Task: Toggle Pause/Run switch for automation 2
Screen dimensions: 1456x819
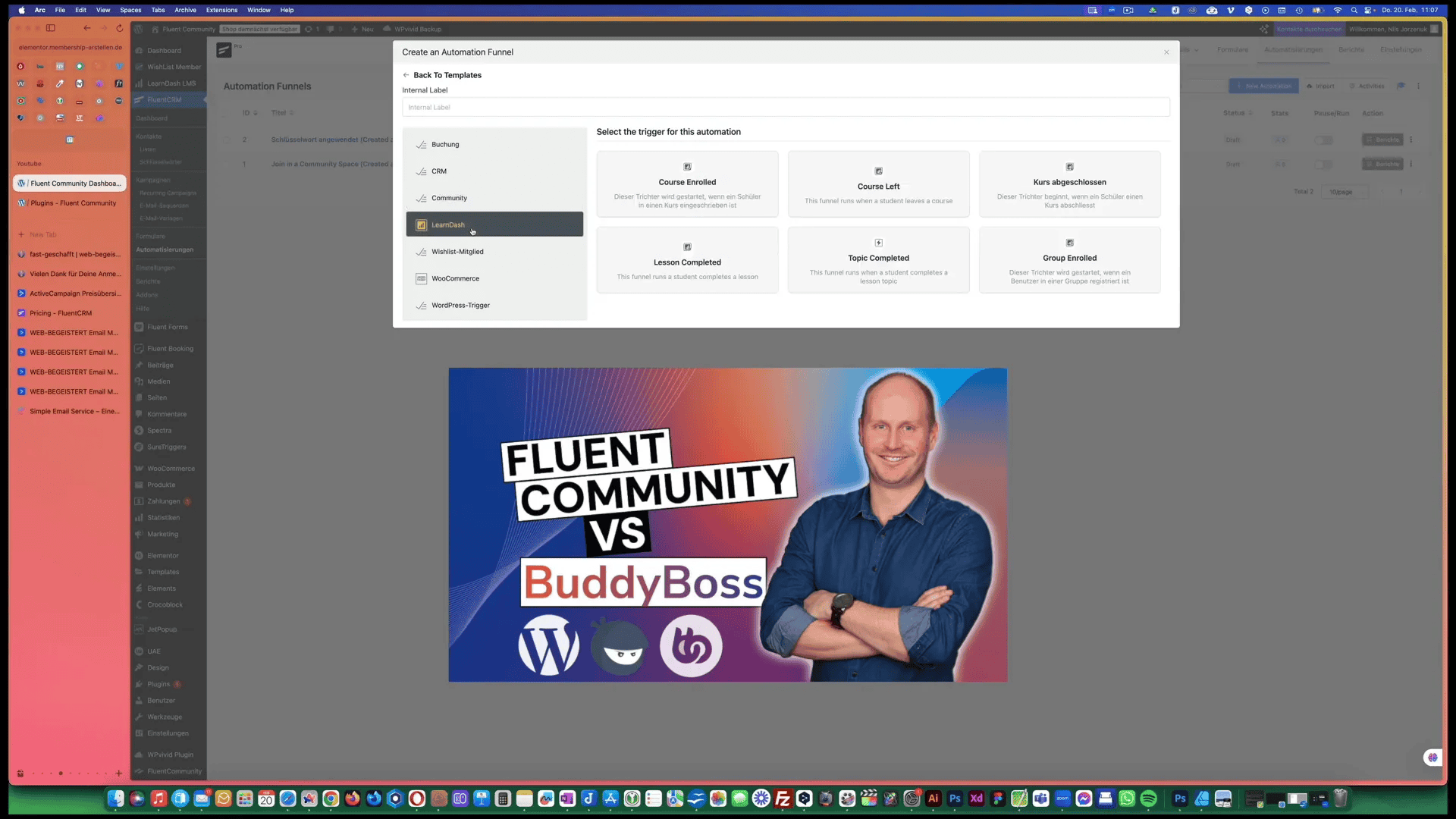Action: tap(1323, 140)
